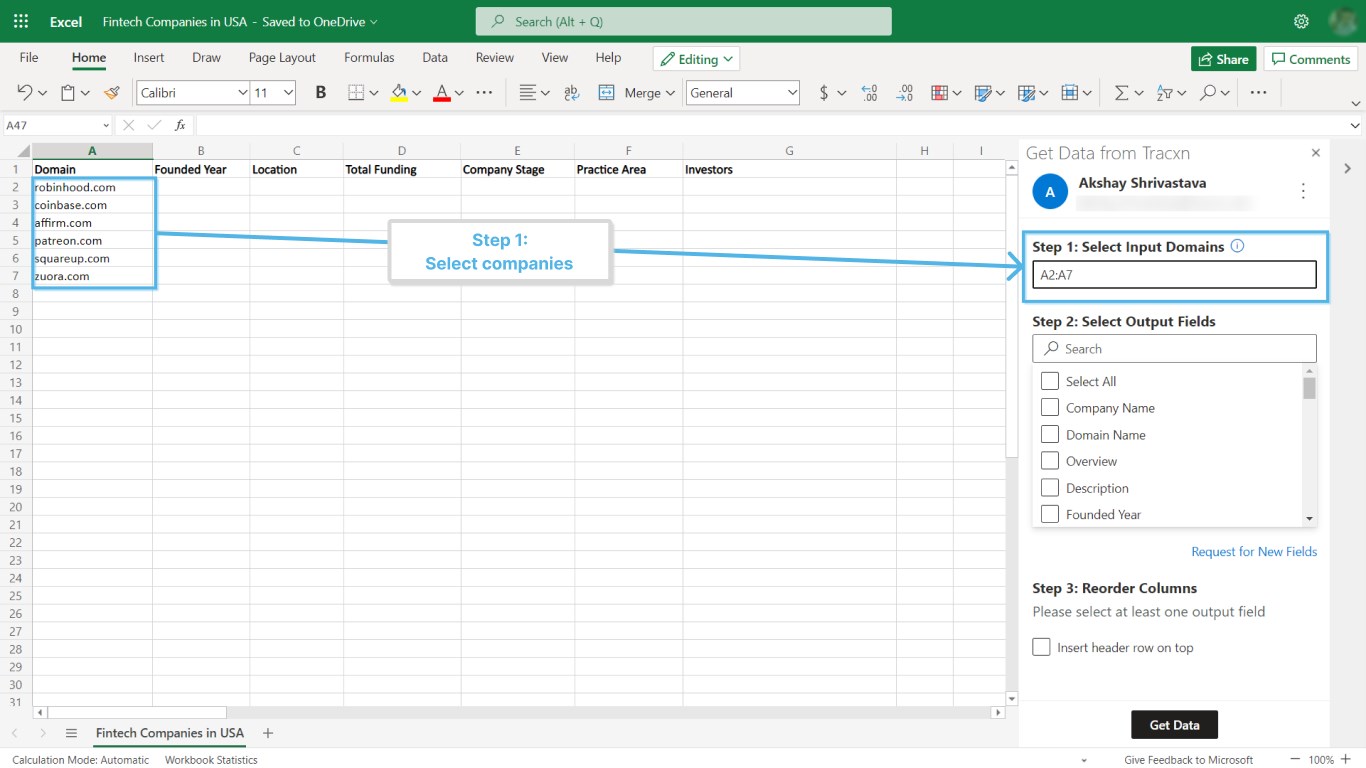This screenshot has width=1366, height=768.
Task: Click the Merge cells button
Action: click(x=635, y=93)
